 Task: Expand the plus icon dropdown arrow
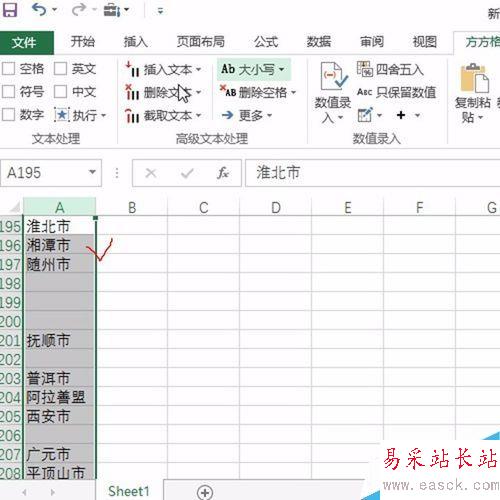(417, 116)
